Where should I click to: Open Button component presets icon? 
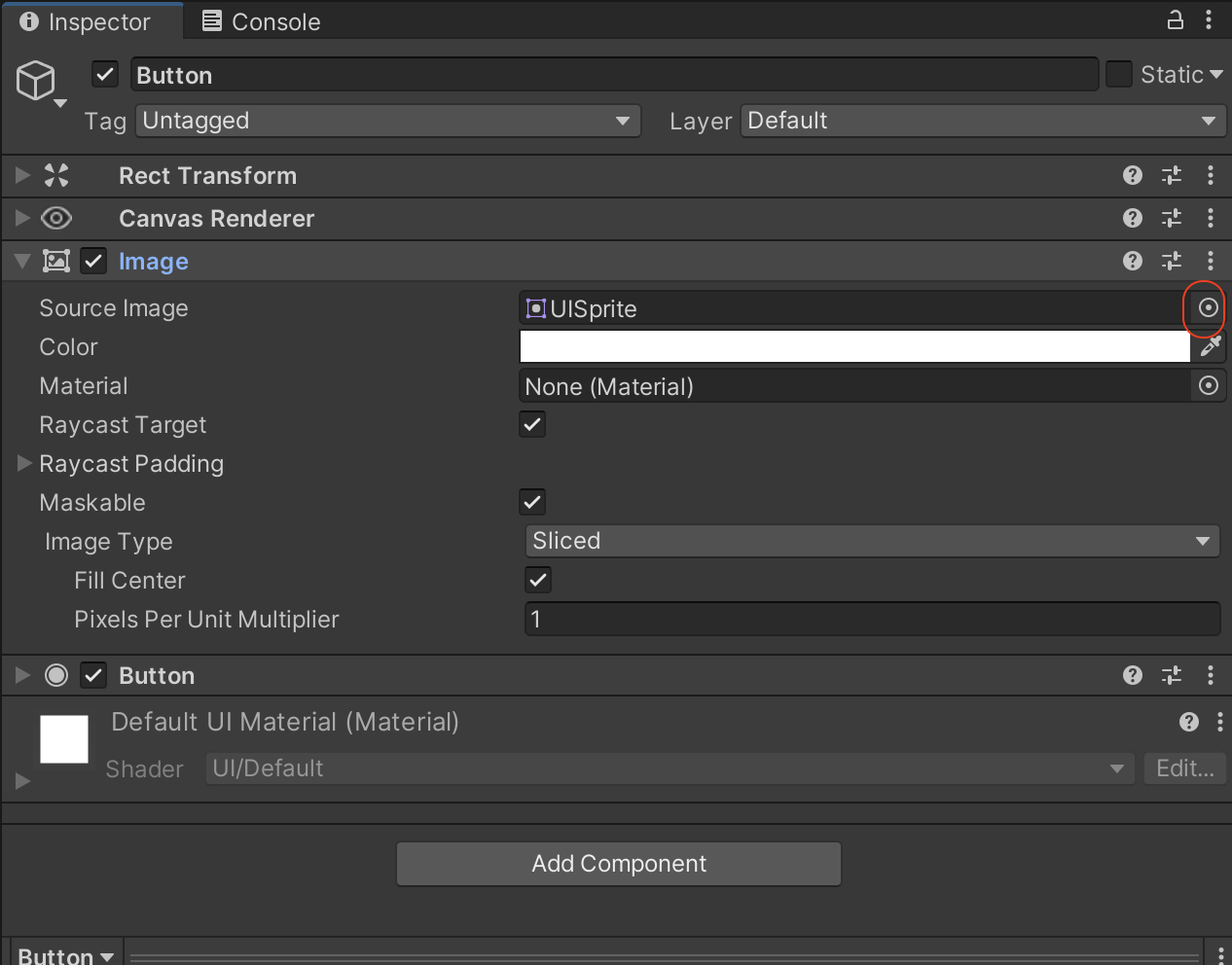(x=1172, y=675)
